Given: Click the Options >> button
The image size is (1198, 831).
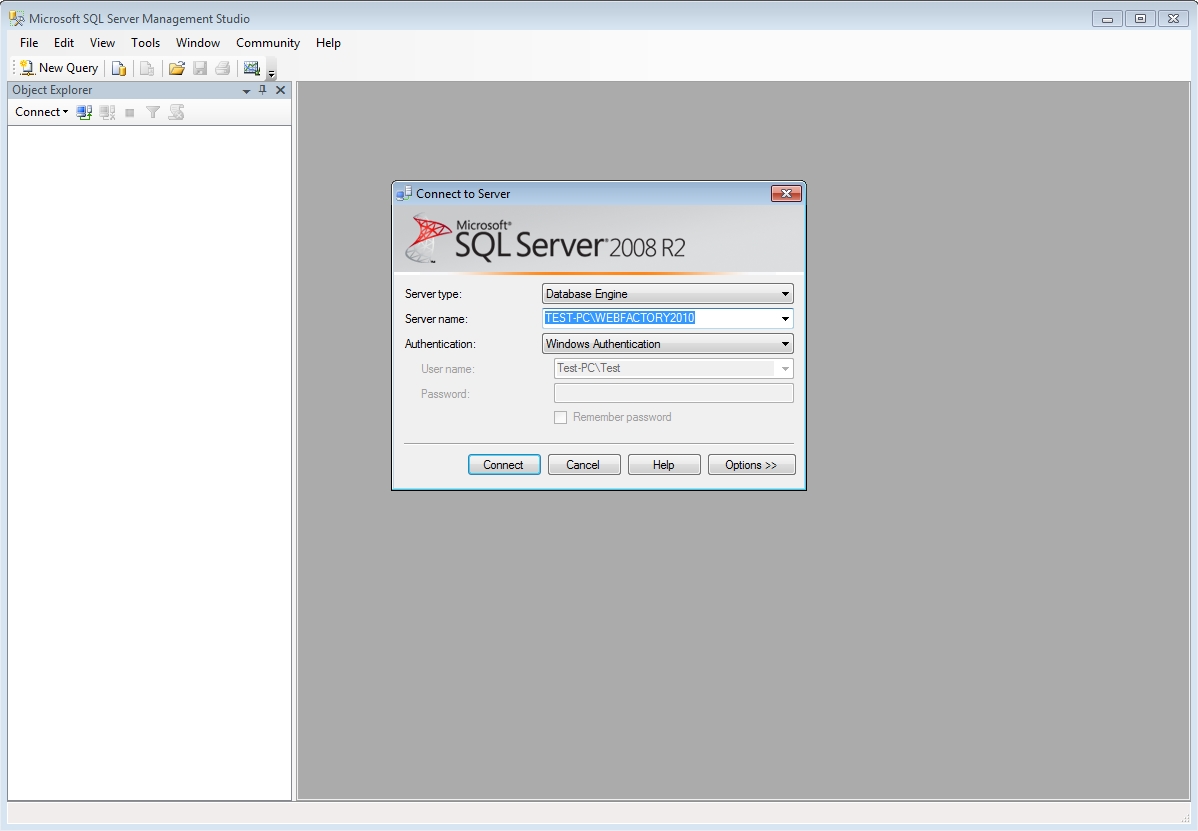Looking at the screenshot, I should tap(751, 465).
